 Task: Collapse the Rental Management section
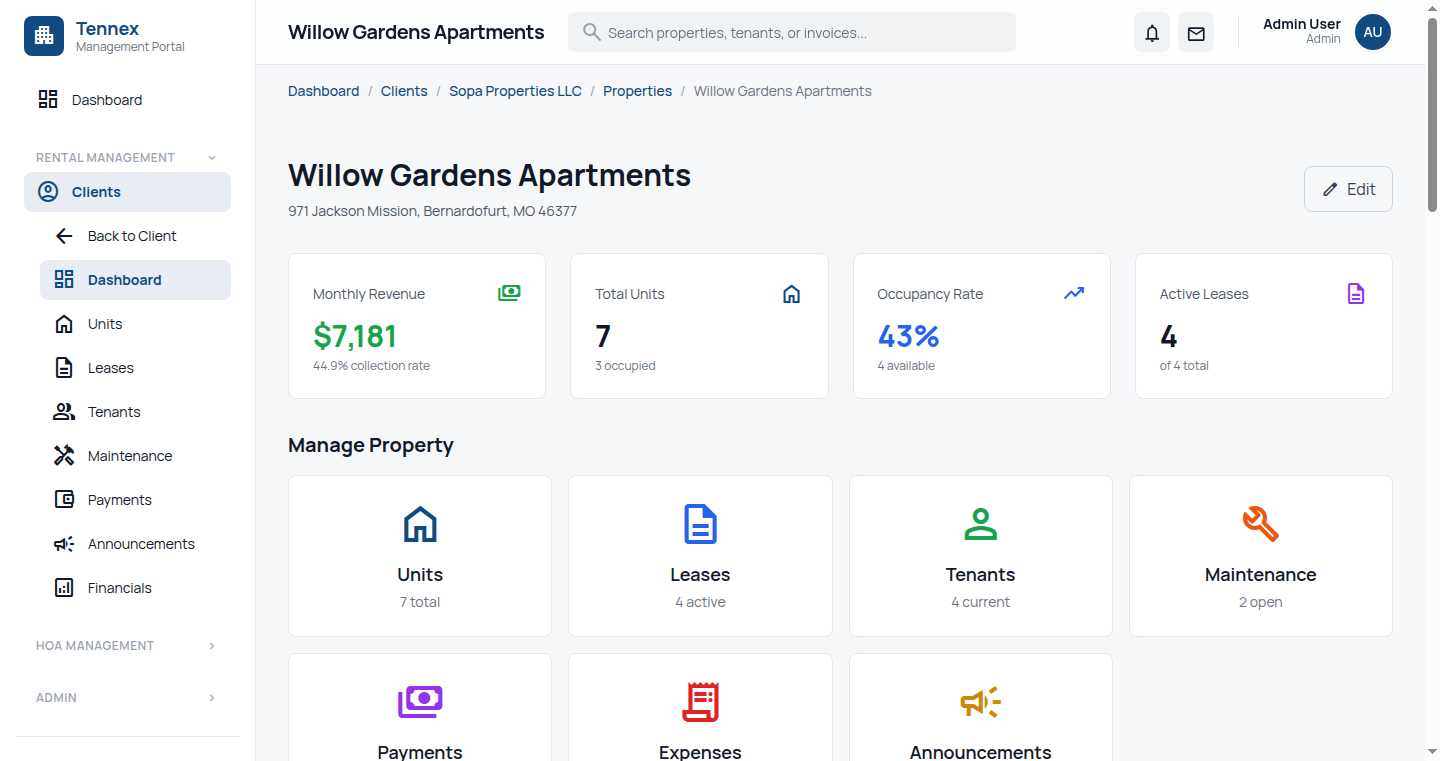pos(211,158)
